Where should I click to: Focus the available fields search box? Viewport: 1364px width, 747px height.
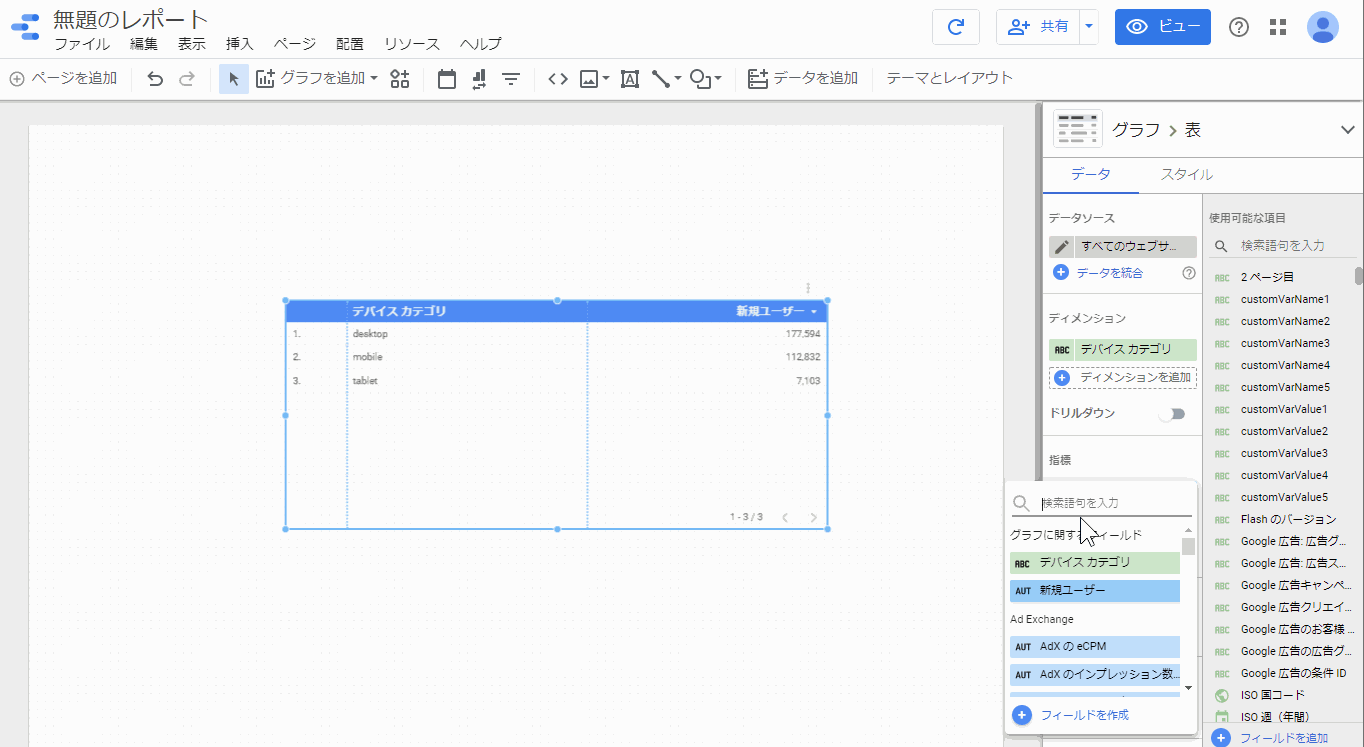tap(1284, 245)
